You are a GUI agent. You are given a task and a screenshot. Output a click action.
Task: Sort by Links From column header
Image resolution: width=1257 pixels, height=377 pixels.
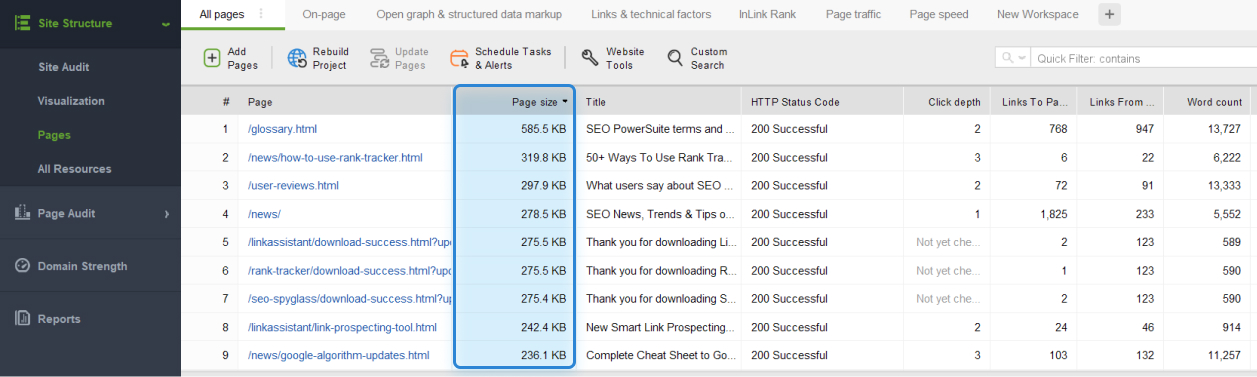1122,102
